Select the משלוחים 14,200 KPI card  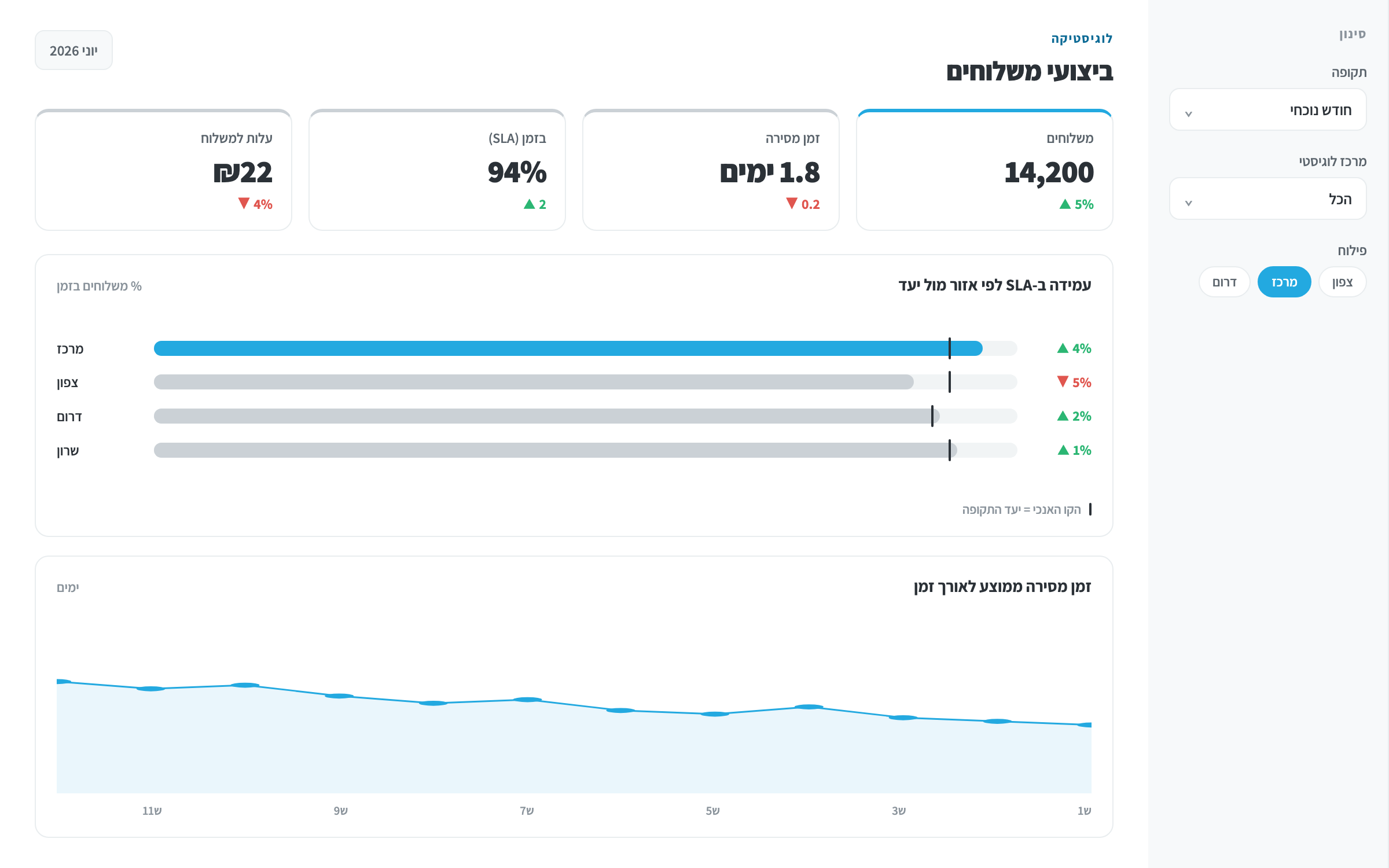point(984,170)
